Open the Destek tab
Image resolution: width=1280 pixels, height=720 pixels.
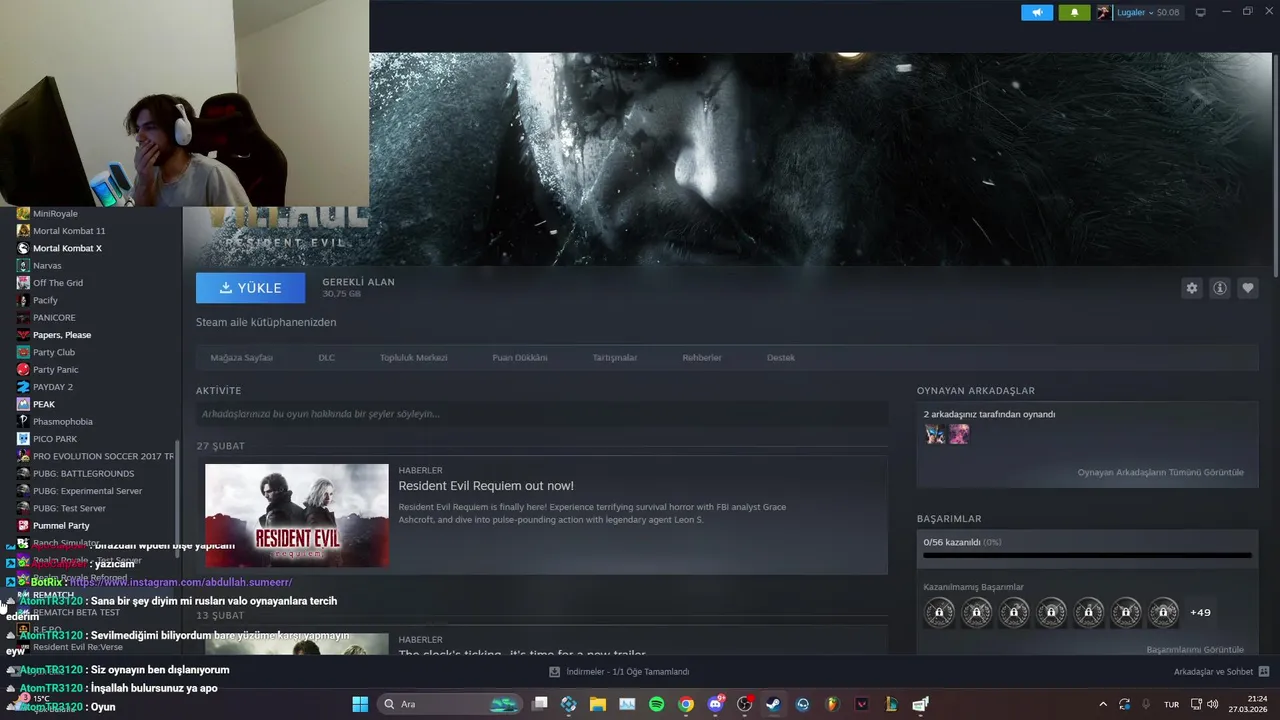(781, 357)
